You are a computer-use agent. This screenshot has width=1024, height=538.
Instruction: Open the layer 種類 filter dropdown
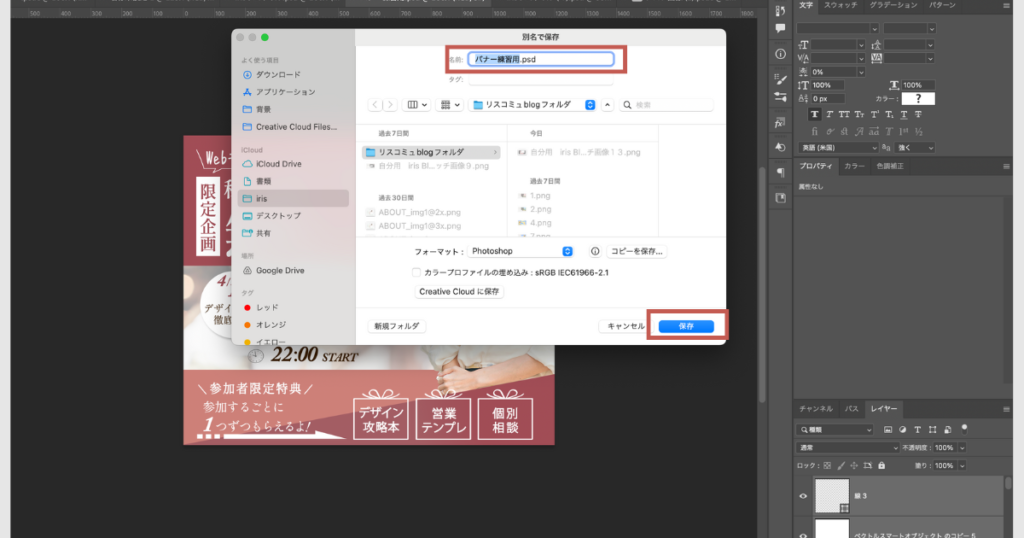click(836, 430)
